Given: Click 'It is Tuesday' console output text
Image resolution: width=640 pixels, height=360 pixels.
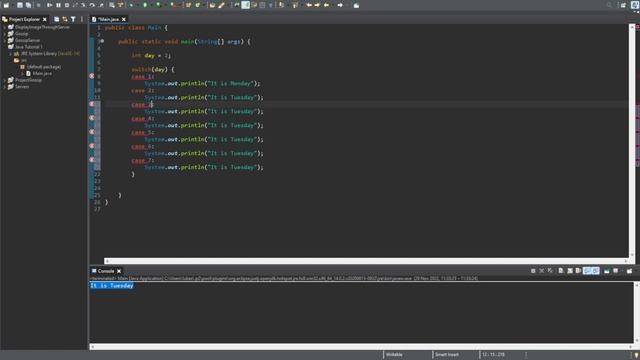Looking at the screenshot, I should tap(112, 286).
